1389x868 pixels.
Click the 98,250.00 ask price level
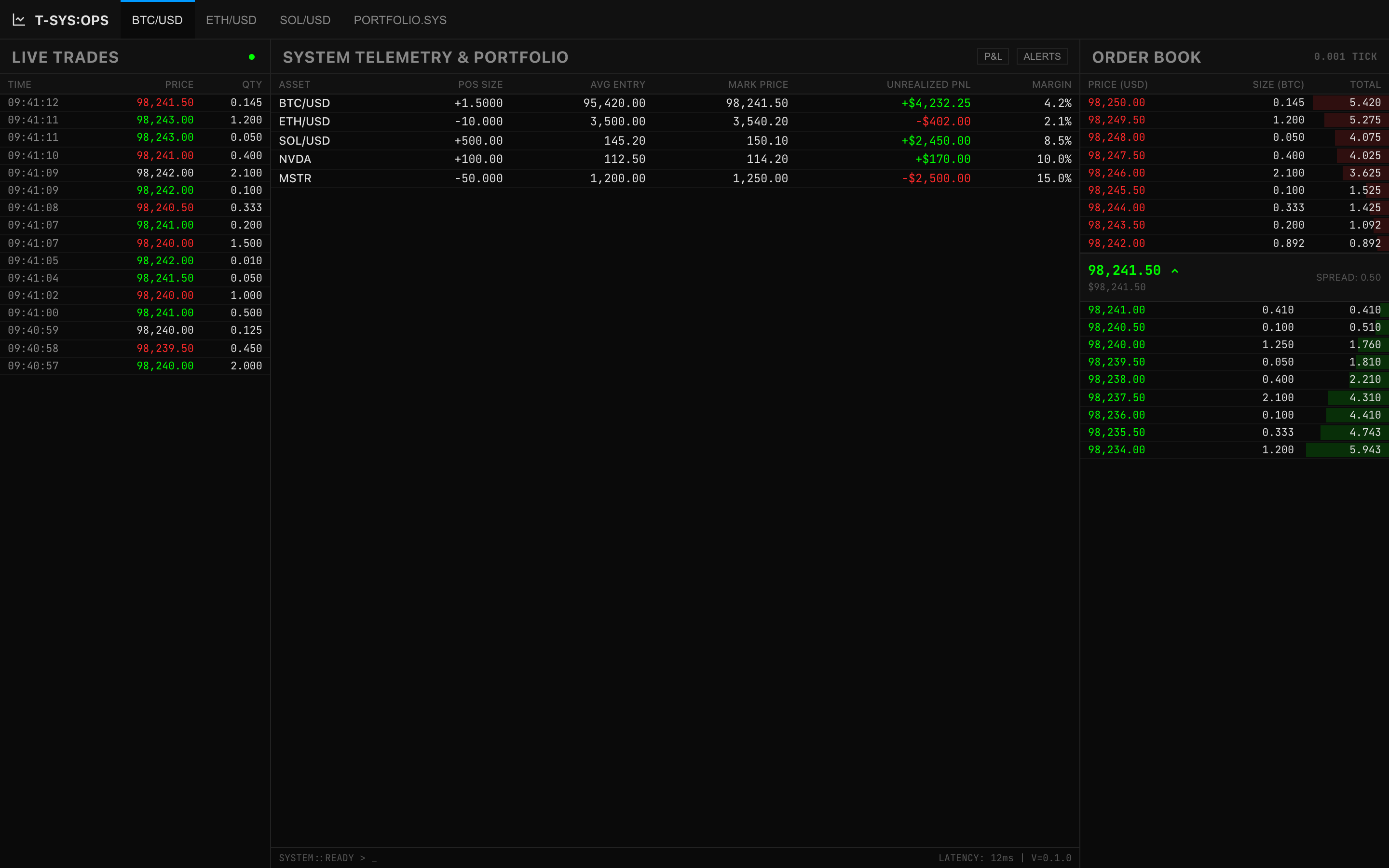click(1116, 103)
